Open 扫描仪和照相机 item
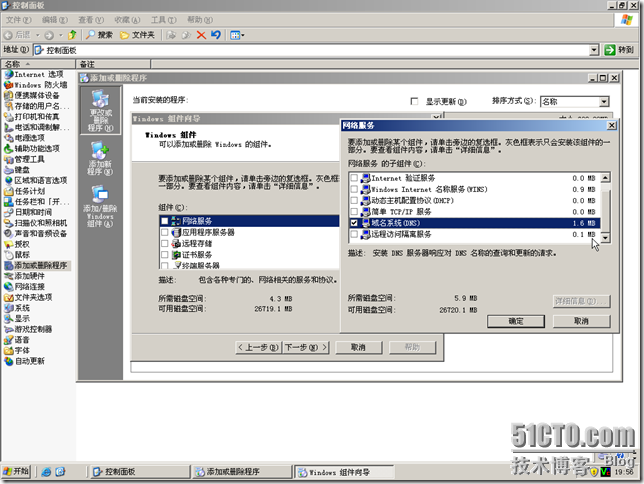The image size is (644, 484). (x=36, y=223)
